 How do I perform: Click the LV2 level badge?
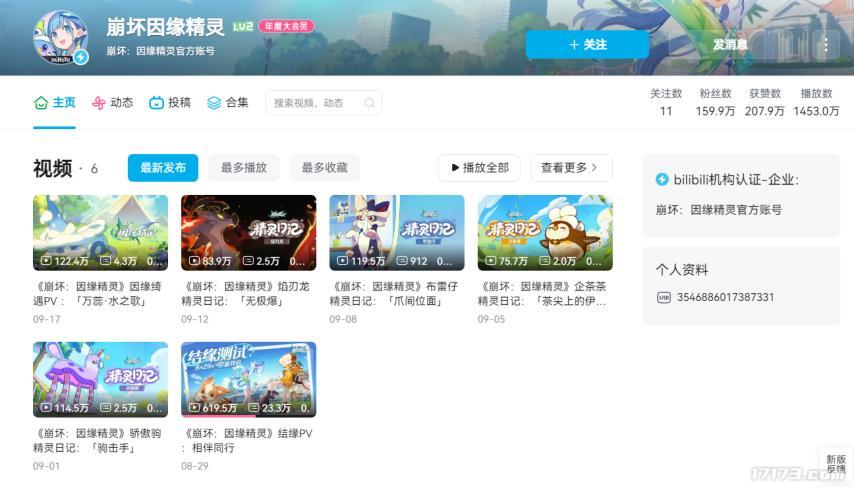coord(243,26)
